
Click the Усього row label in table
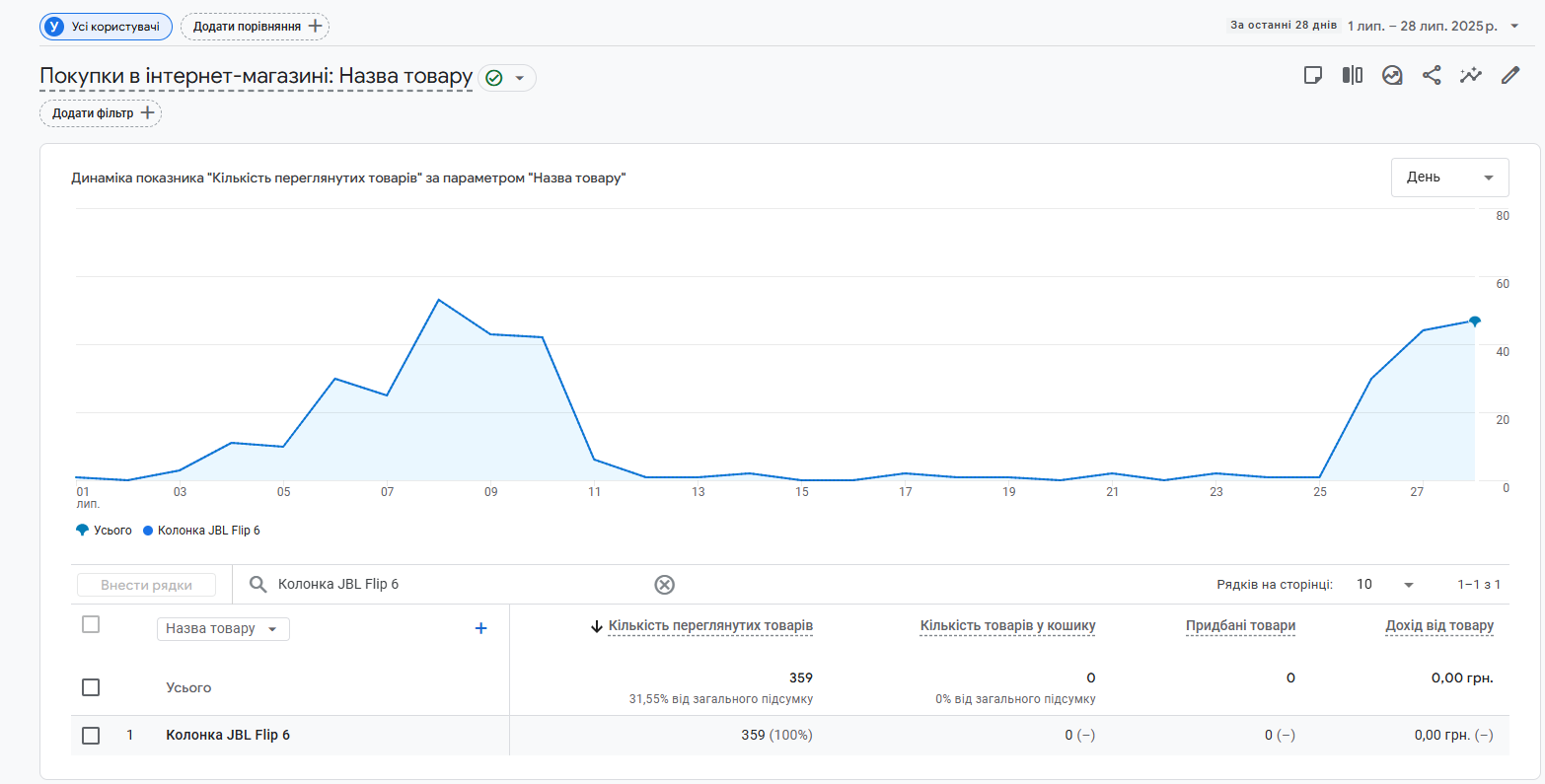point(188,688)
